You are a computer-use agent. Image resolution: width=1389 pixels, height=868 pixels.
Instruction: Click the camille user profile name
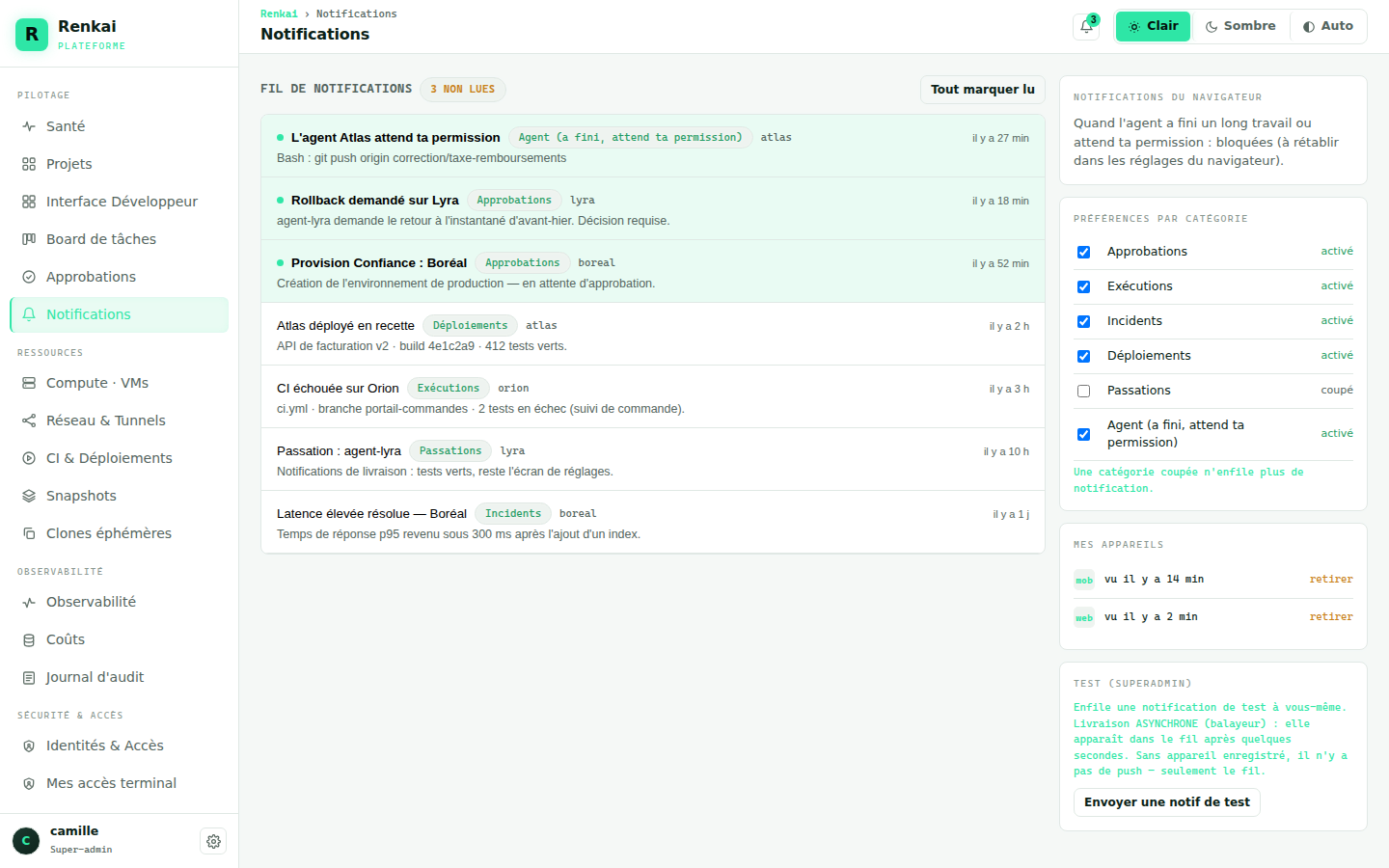tap(74, 831)
